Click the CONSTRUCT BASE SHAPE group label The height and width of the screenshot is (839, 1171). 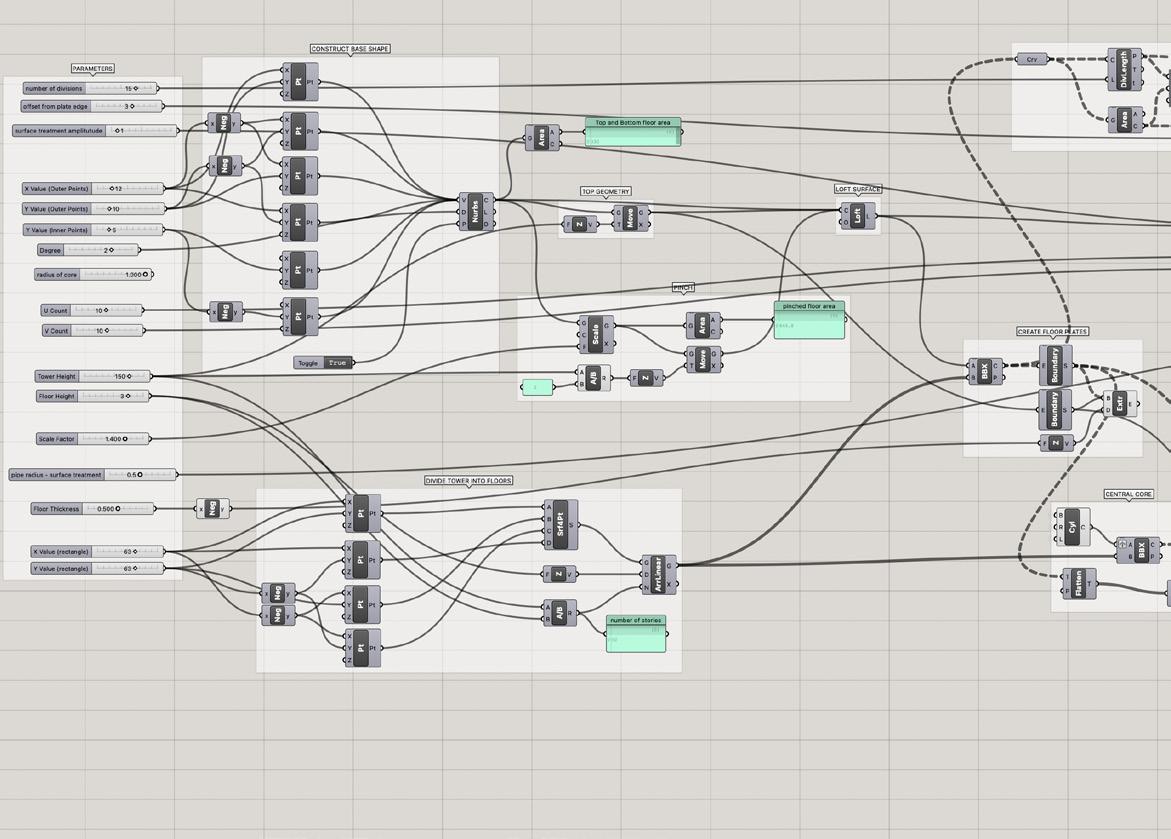point(350,49)
